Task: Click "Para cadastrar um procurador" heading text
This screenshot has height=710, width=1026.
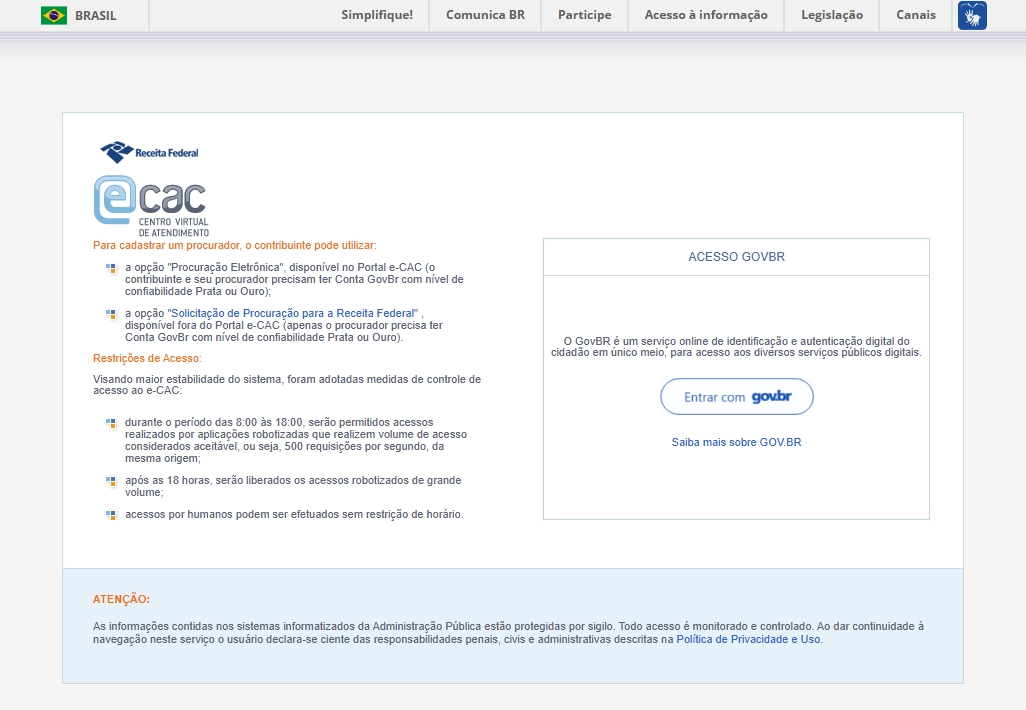Action: pos(235,245)
